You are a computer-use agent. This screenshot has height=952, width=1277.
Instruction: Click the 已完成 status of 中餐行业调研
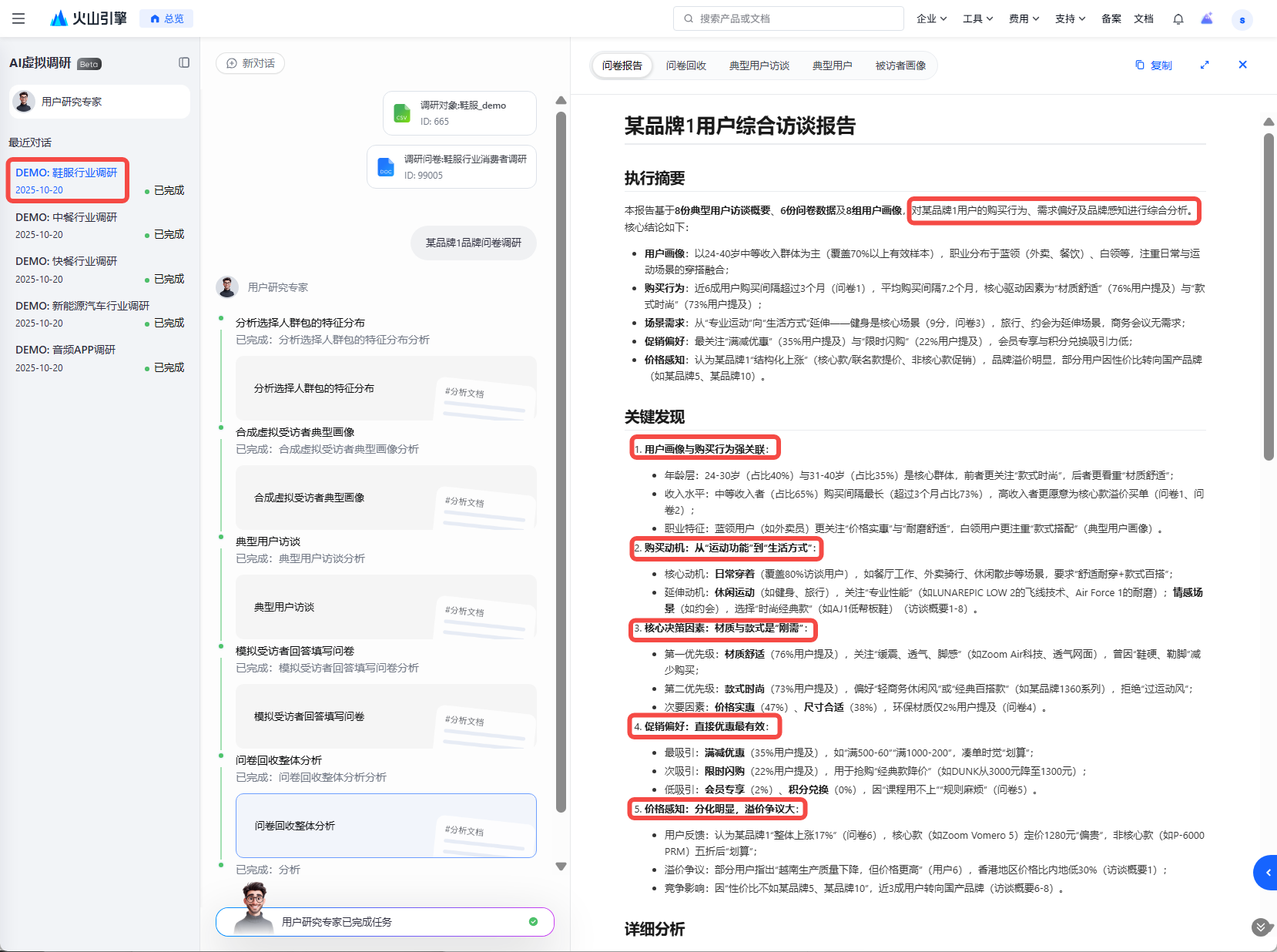[165, 234]
